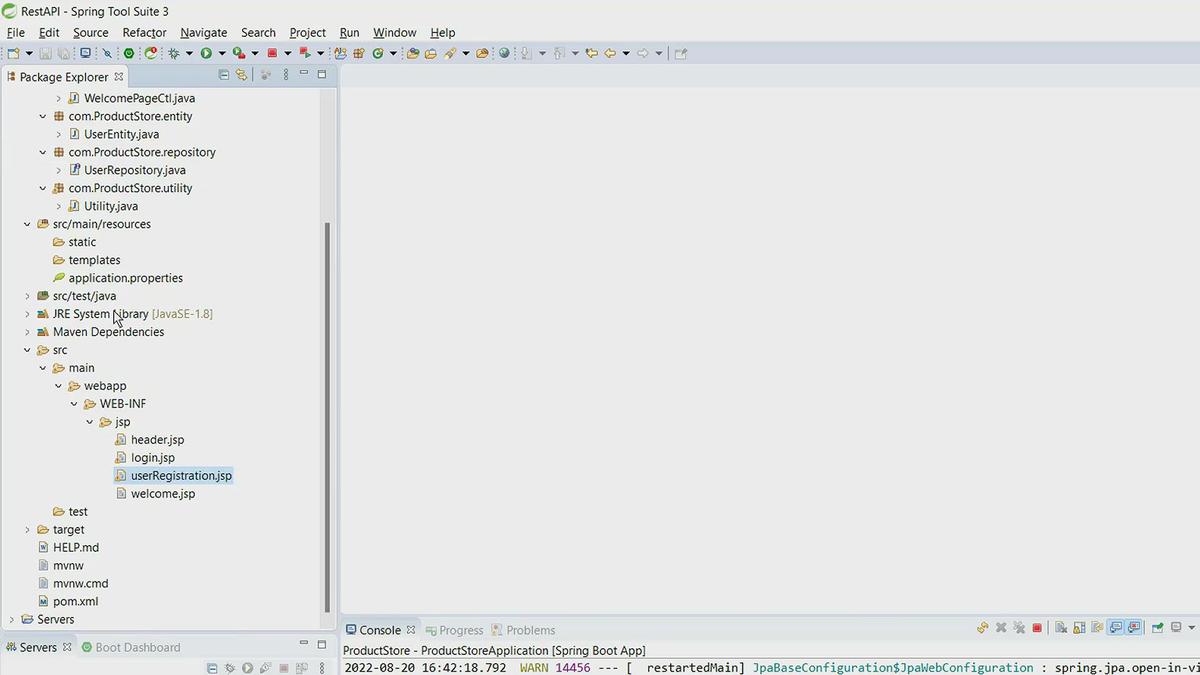Viewport: 1200px width, 675px height.
Task: Click the Clear Console icon
Action: [1061, 628]
